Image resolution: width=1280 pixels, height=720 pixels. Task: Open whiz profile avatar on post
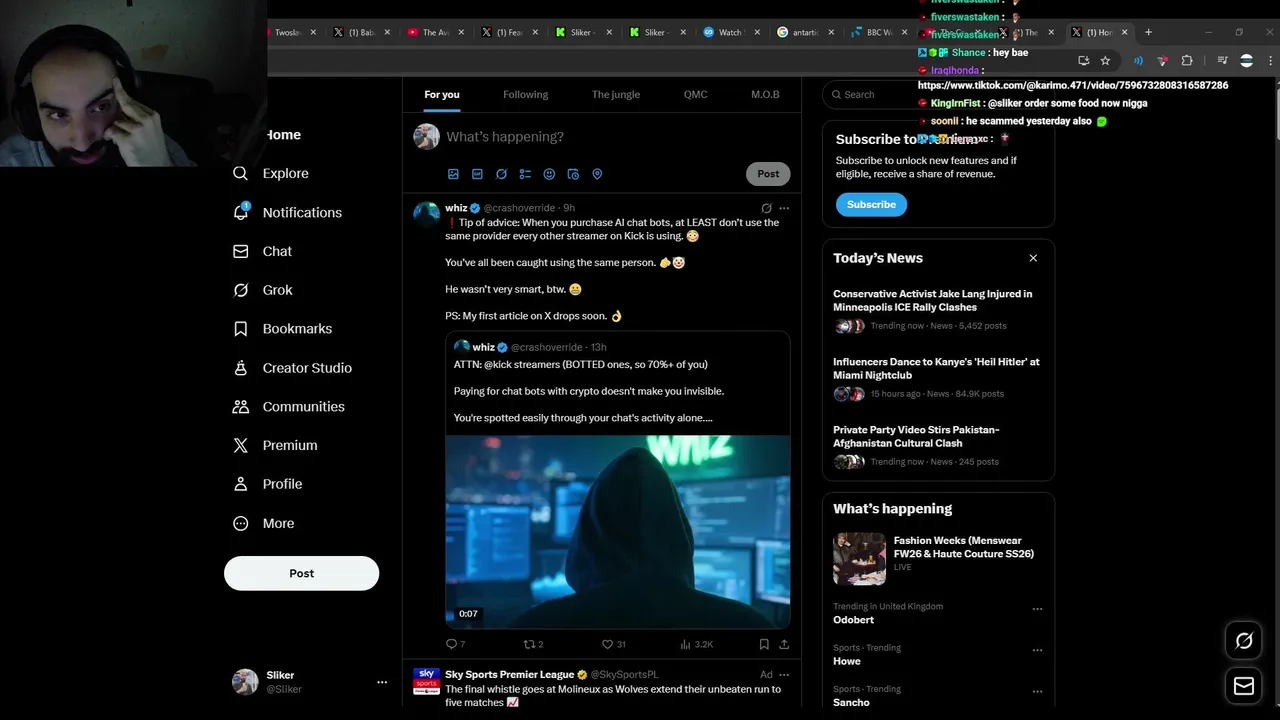point(427,214)
